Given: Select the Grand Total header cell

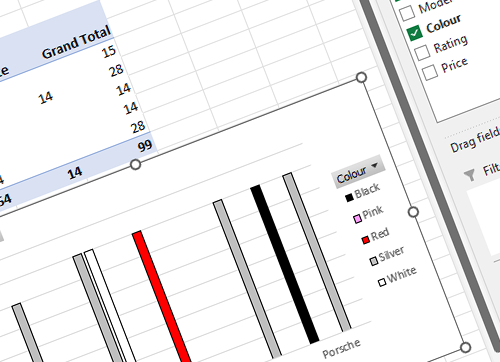Looking at the screenshot, I should pos(76,43).
